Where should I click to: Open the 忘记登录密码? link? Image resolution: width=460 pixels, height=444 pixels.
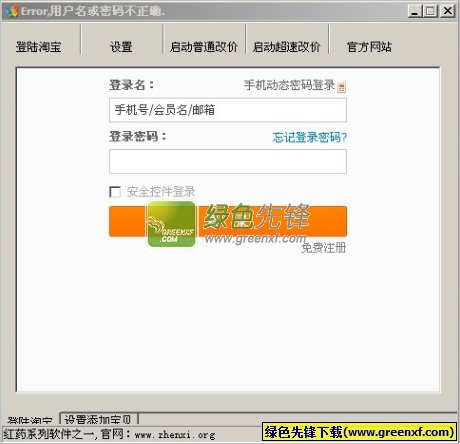310,137
